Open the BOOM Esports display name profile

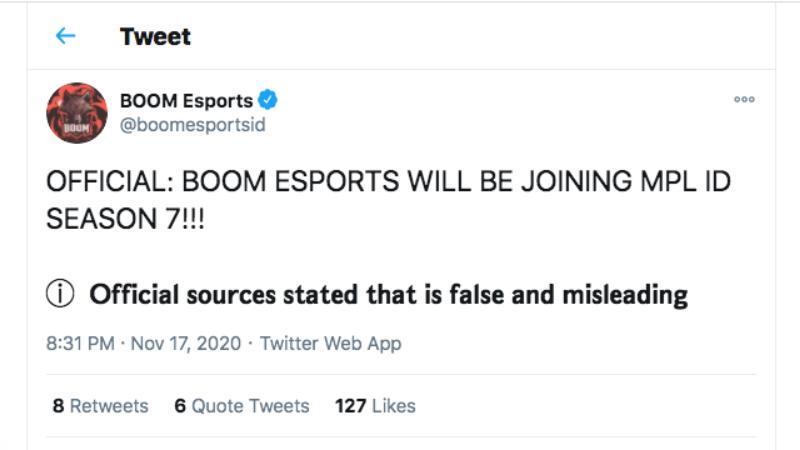186,101
